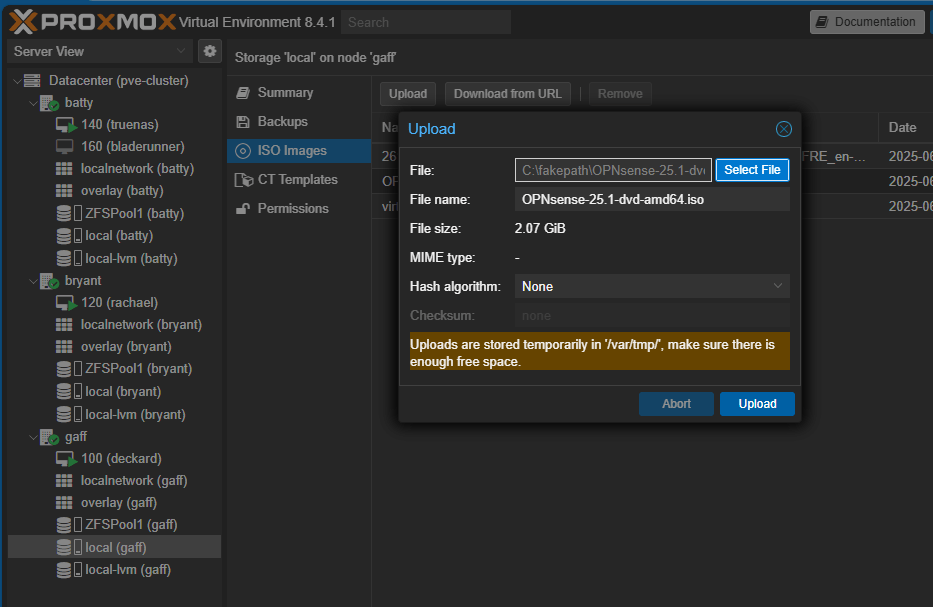Viewport: 933px width, 607px height.
Task: Click the gear icon beside Server View
Action: pos(209,51)
